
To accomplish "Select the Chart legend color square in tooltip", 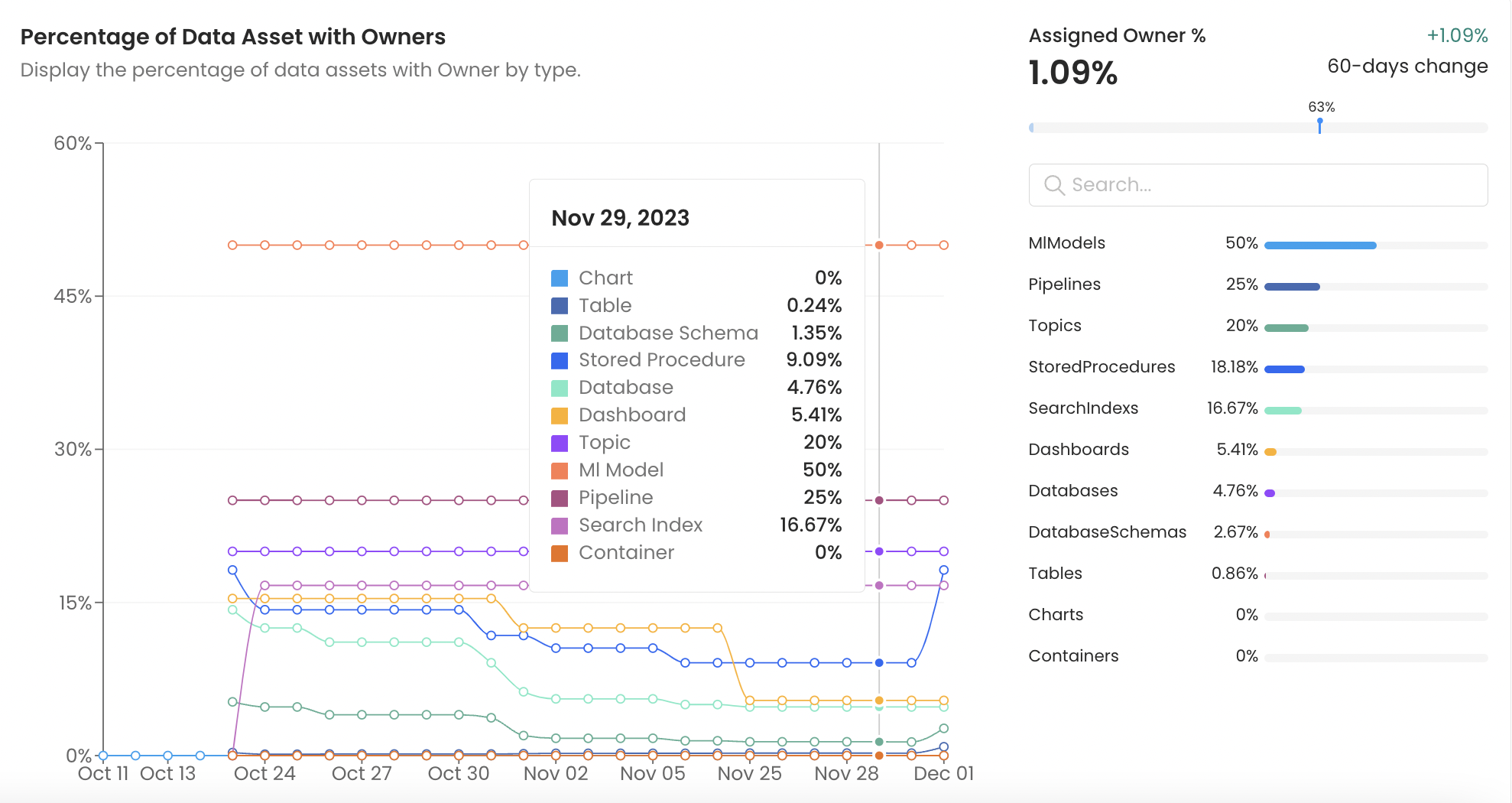I will pos(561,278).
